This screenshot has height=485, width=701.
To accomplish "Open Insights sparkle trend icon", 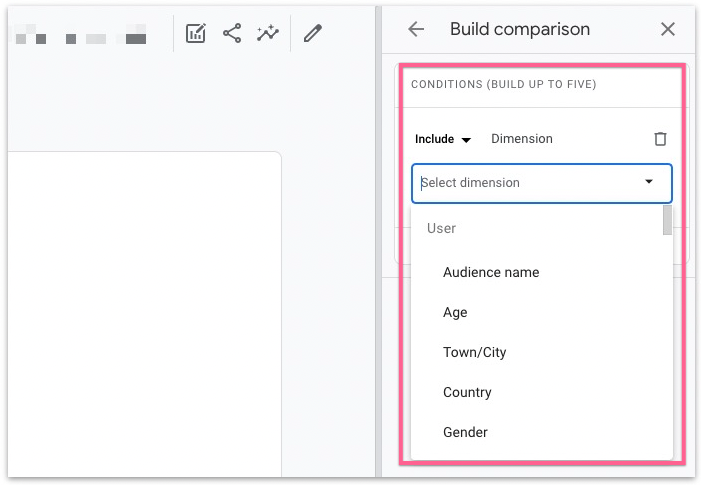I will [x=267, y=34].
